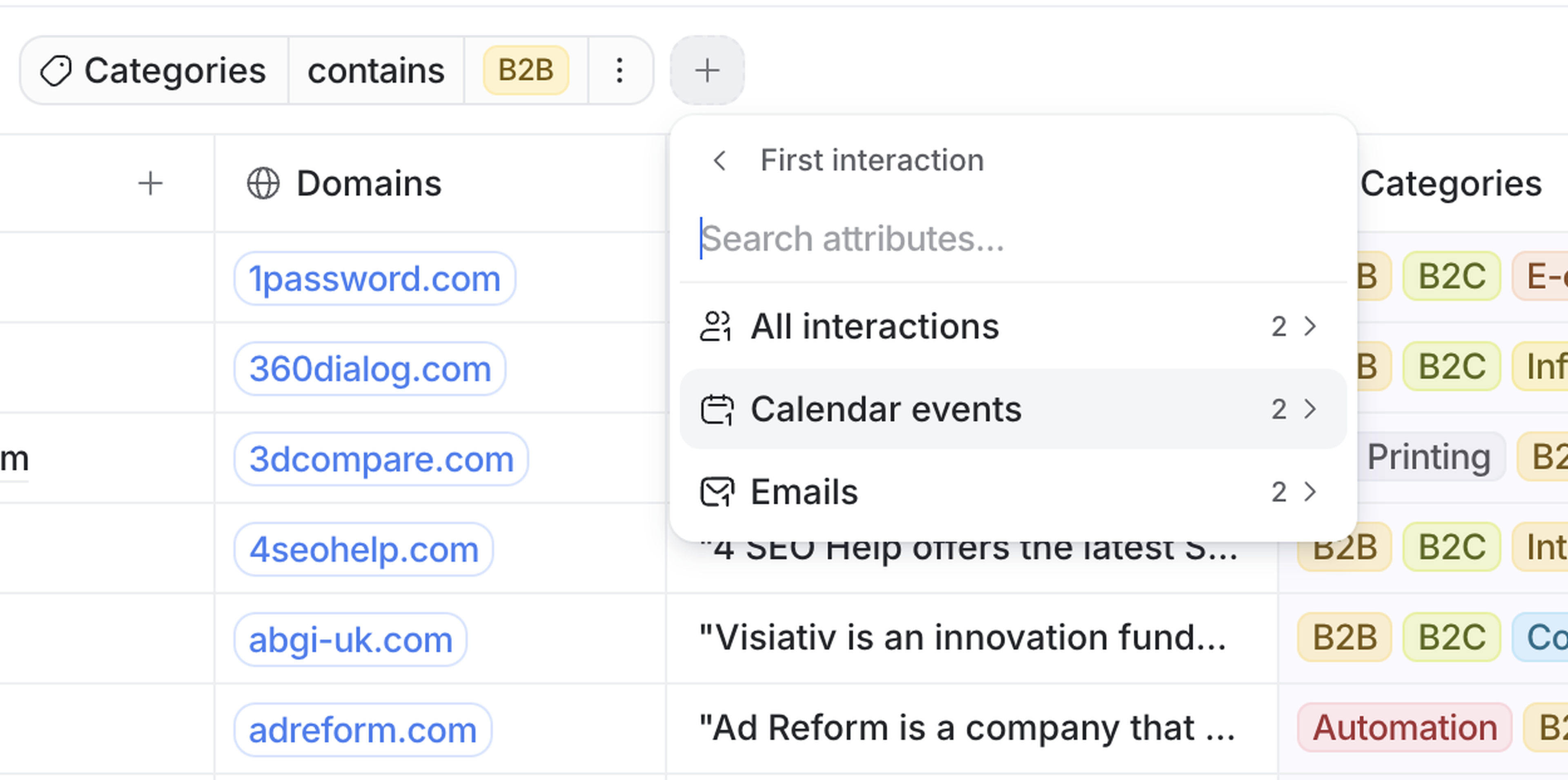Image resolution: width=1568 pixels, height=780 pixels.
Task: Click the back arrow beside First interaction
Action: pyautogui.click(x=719, y=161)
